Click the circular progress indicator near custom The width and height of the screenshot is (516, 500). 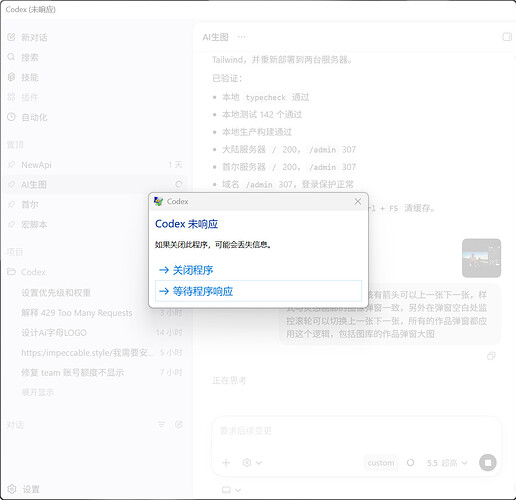pyautogui.click(x=411, y=463)
